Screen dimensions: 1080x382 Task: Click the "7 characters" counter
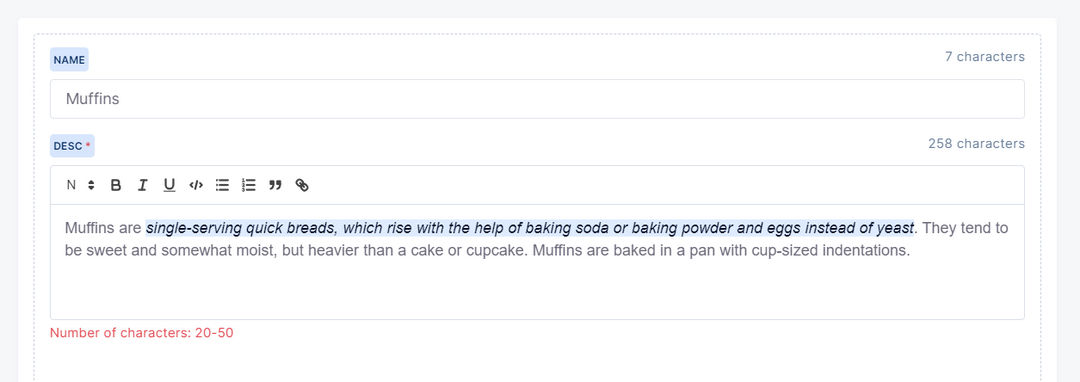(984, 57)
